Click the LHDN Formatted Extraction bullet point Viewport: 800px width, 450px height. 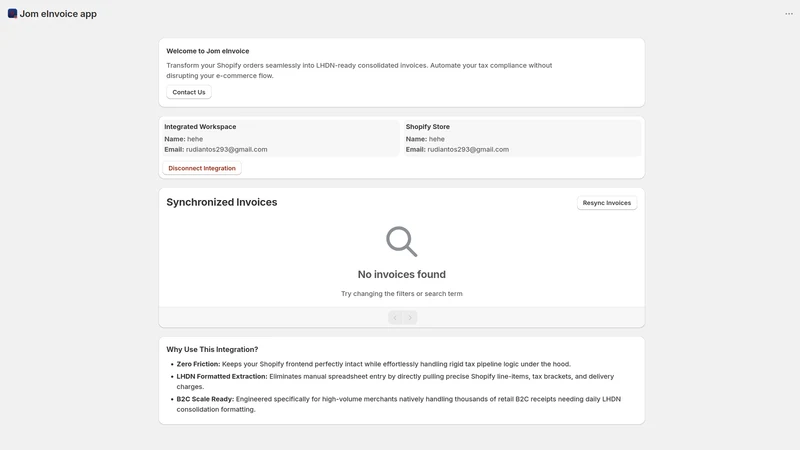[x=395, y=382]
